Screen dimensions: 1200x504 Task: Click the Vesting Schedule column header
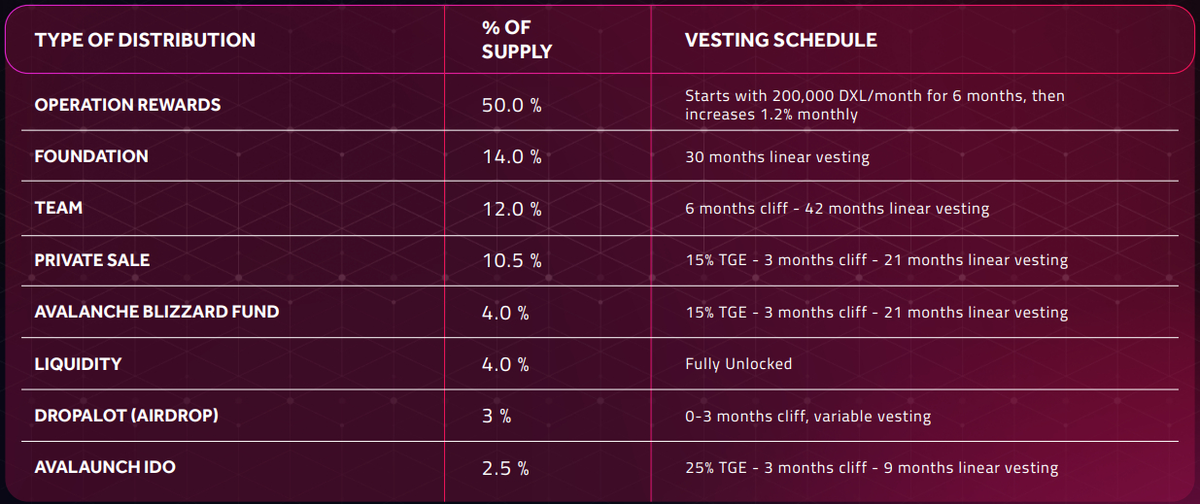[x=780, y=41]
